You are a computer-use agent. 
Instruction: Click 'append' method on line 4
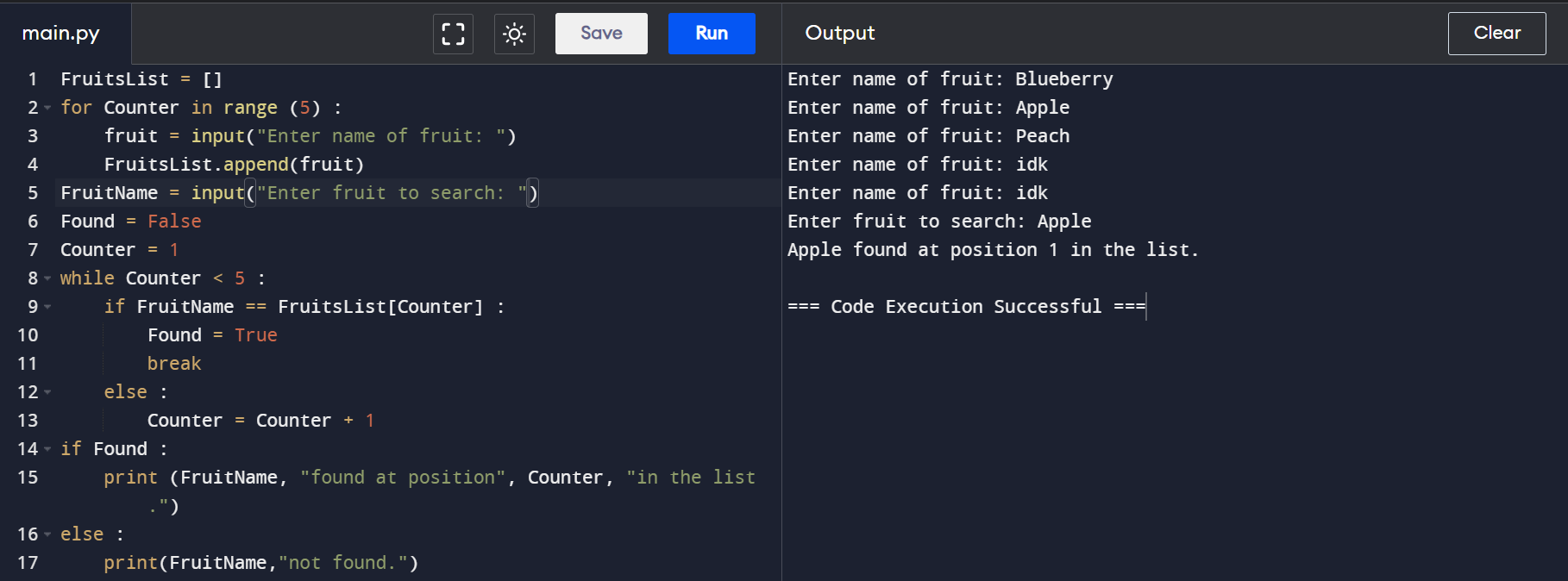(x=256, y=165)
